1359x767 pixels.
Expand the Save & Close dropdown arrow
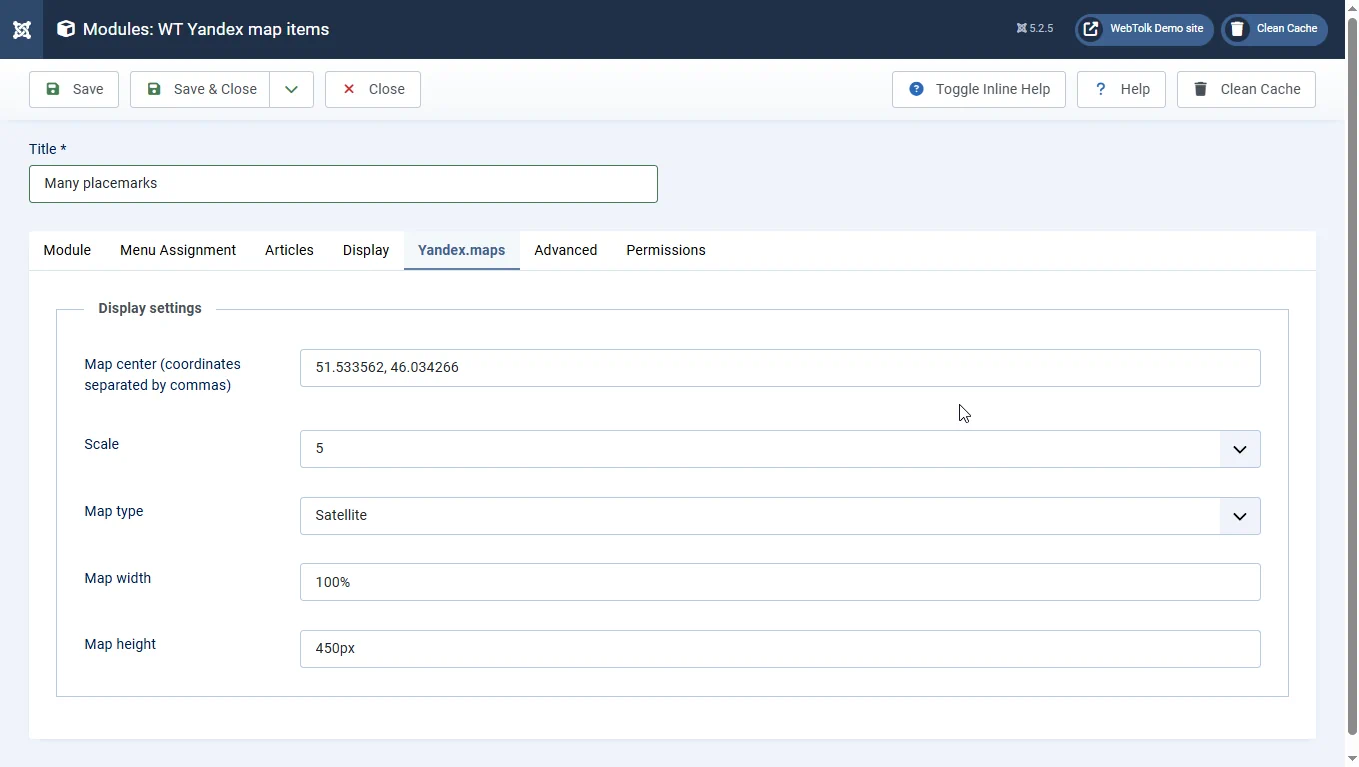[291, 89]
